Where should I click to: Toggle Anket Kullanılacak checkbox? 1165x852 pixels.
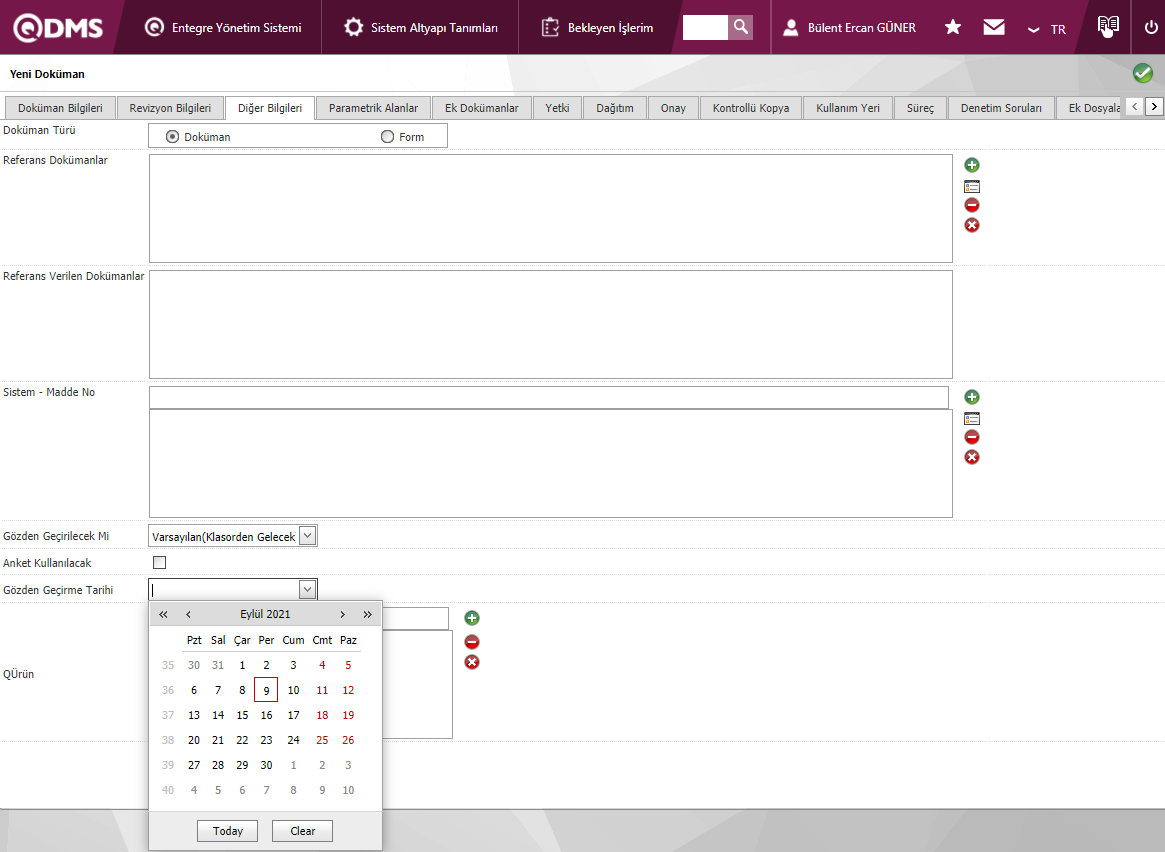coord(159,562)
